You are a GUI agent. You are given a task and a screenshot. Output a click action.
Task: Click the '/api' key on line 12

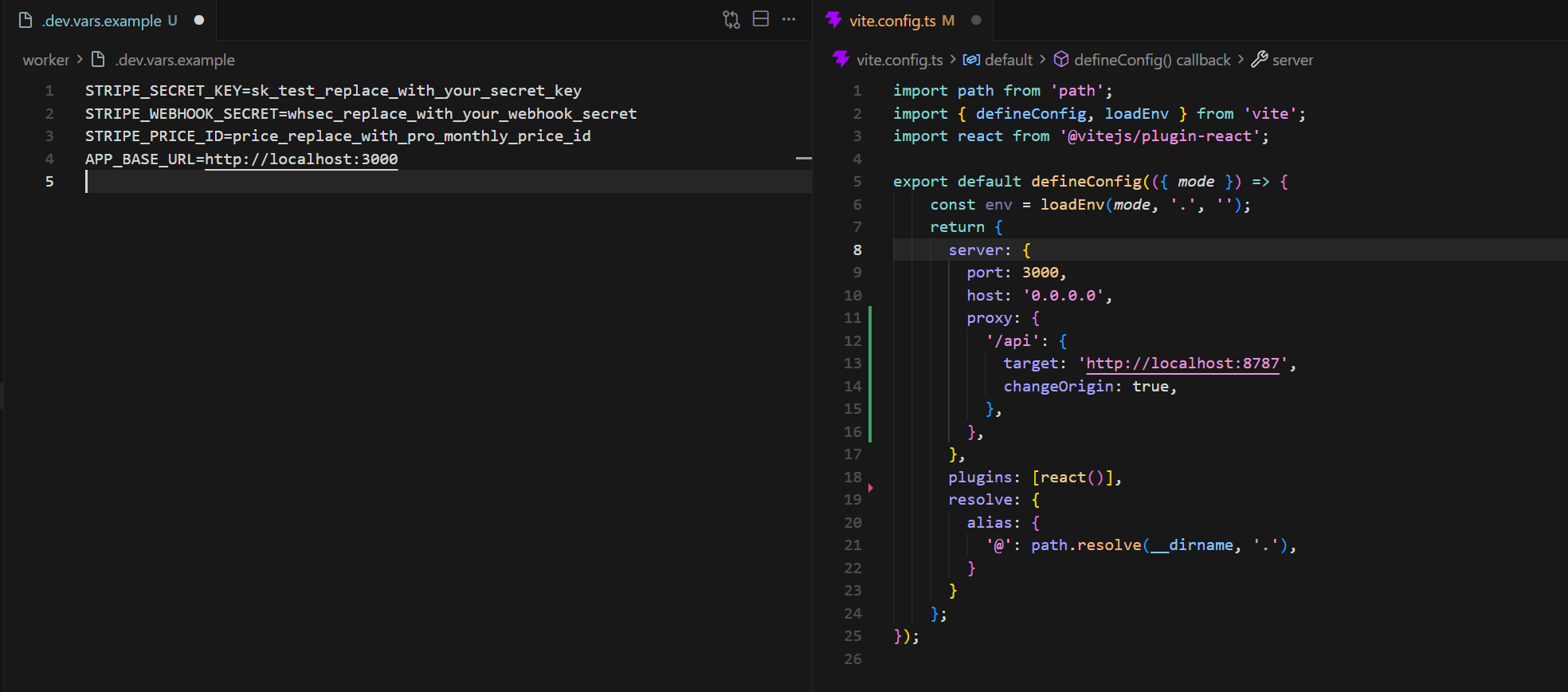click(x=1013, y=341)
